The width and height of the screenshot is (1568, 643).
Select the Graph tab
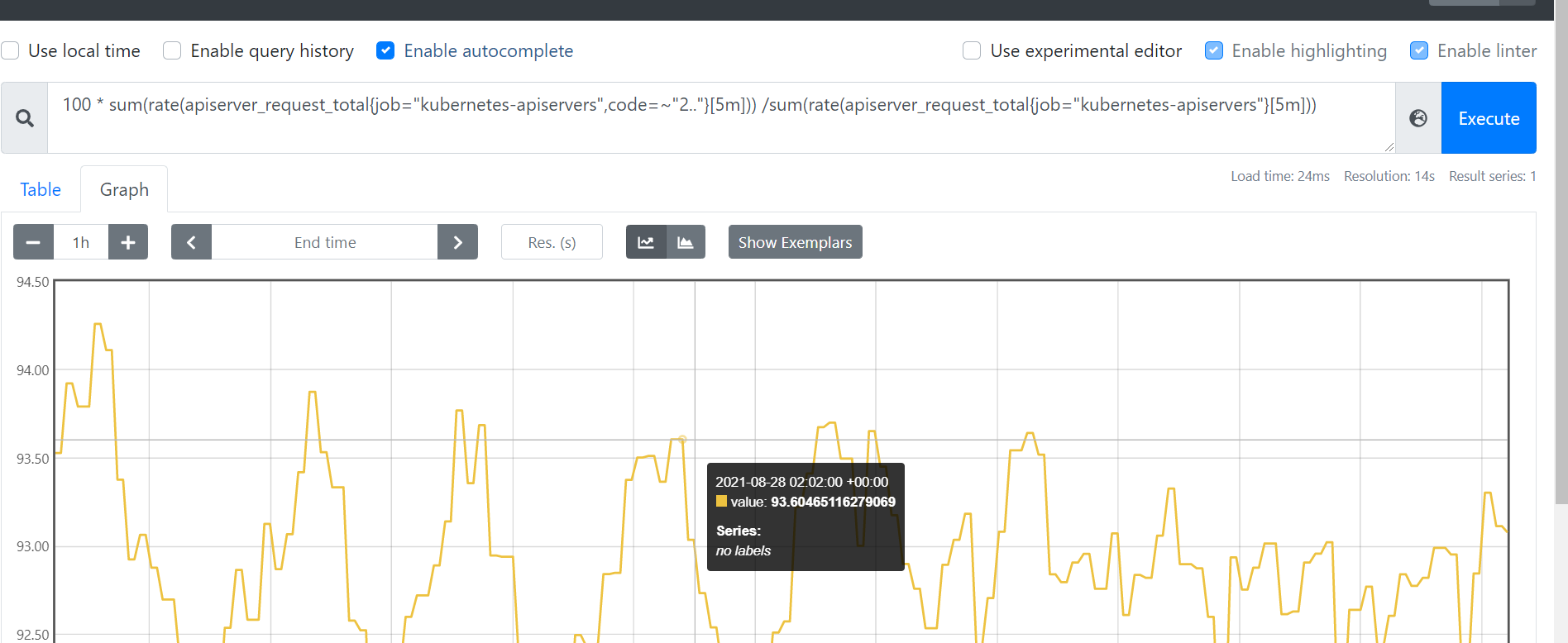click(124, 189)
